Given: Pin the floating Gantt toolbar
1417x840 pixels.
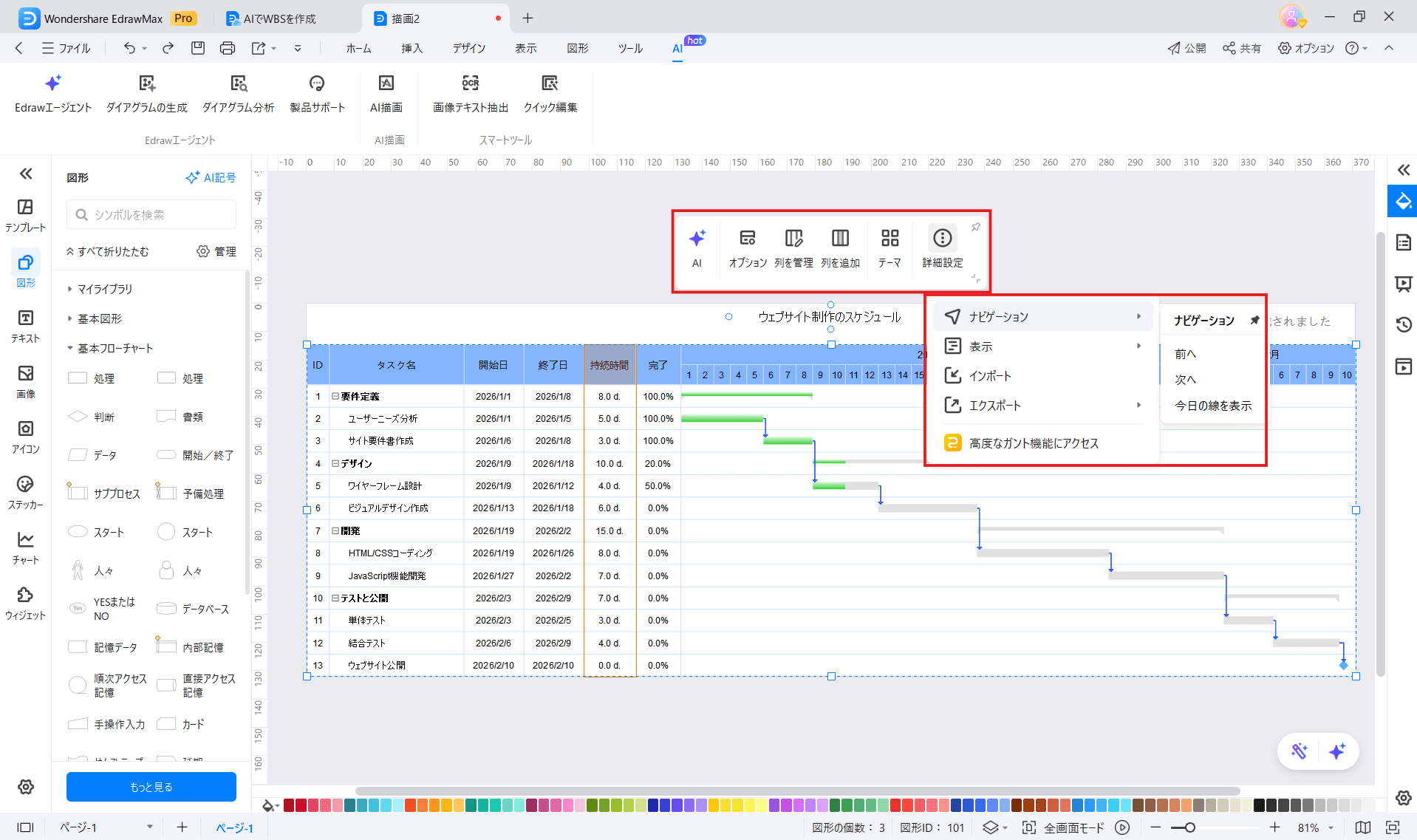Looking at the screenshot, I should [x=975, y=228].
